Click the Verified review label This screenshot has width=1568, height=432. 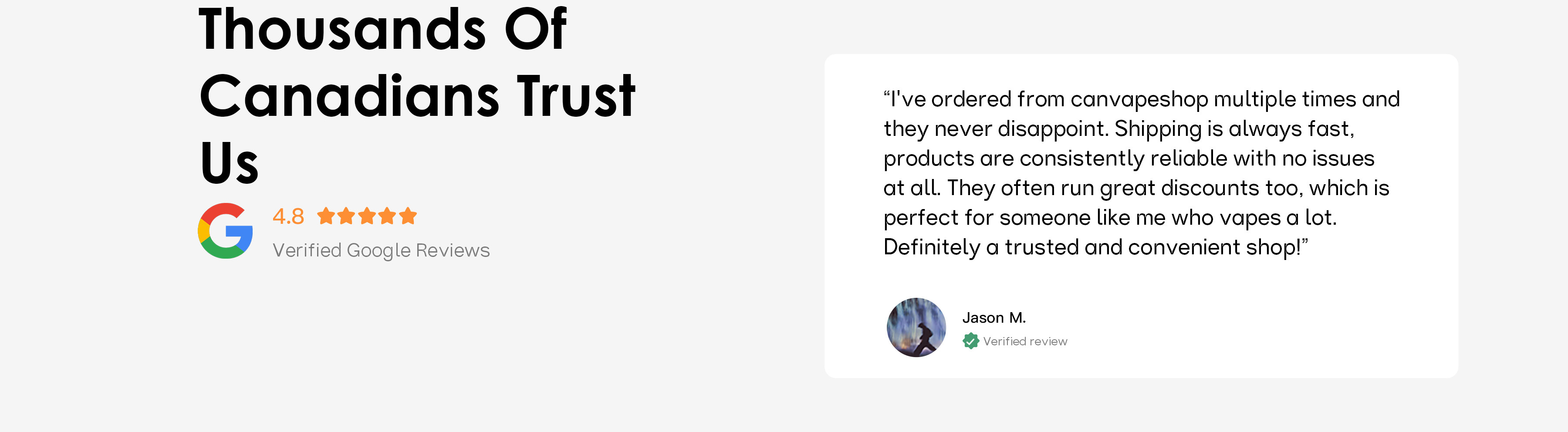(1025, 342)
